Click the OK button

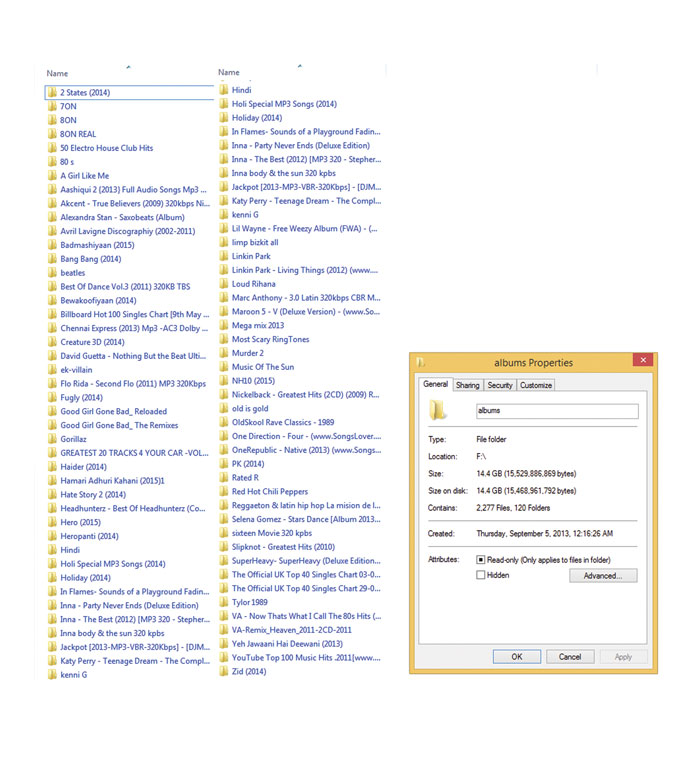[517, 657]
